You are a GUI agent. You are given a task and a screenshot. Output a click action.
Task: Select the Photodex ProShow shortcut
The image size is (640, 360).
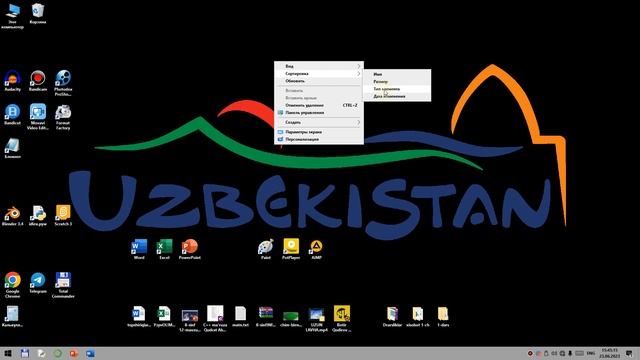(x=63, y=83)
